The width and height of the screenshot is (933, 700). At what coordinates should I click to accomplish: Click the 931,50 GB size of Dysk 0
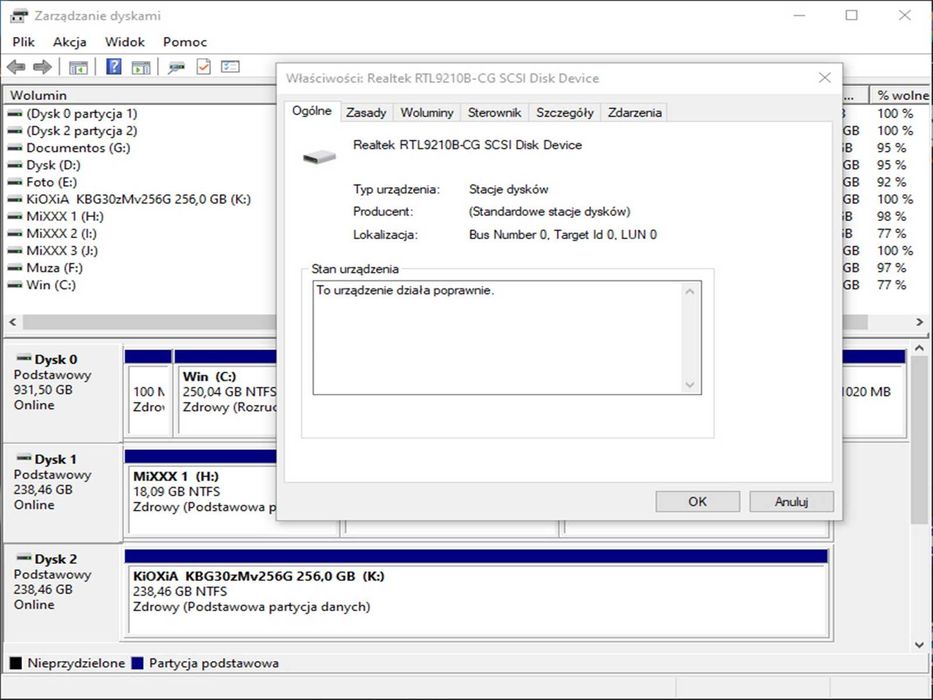tap(43, 390)
